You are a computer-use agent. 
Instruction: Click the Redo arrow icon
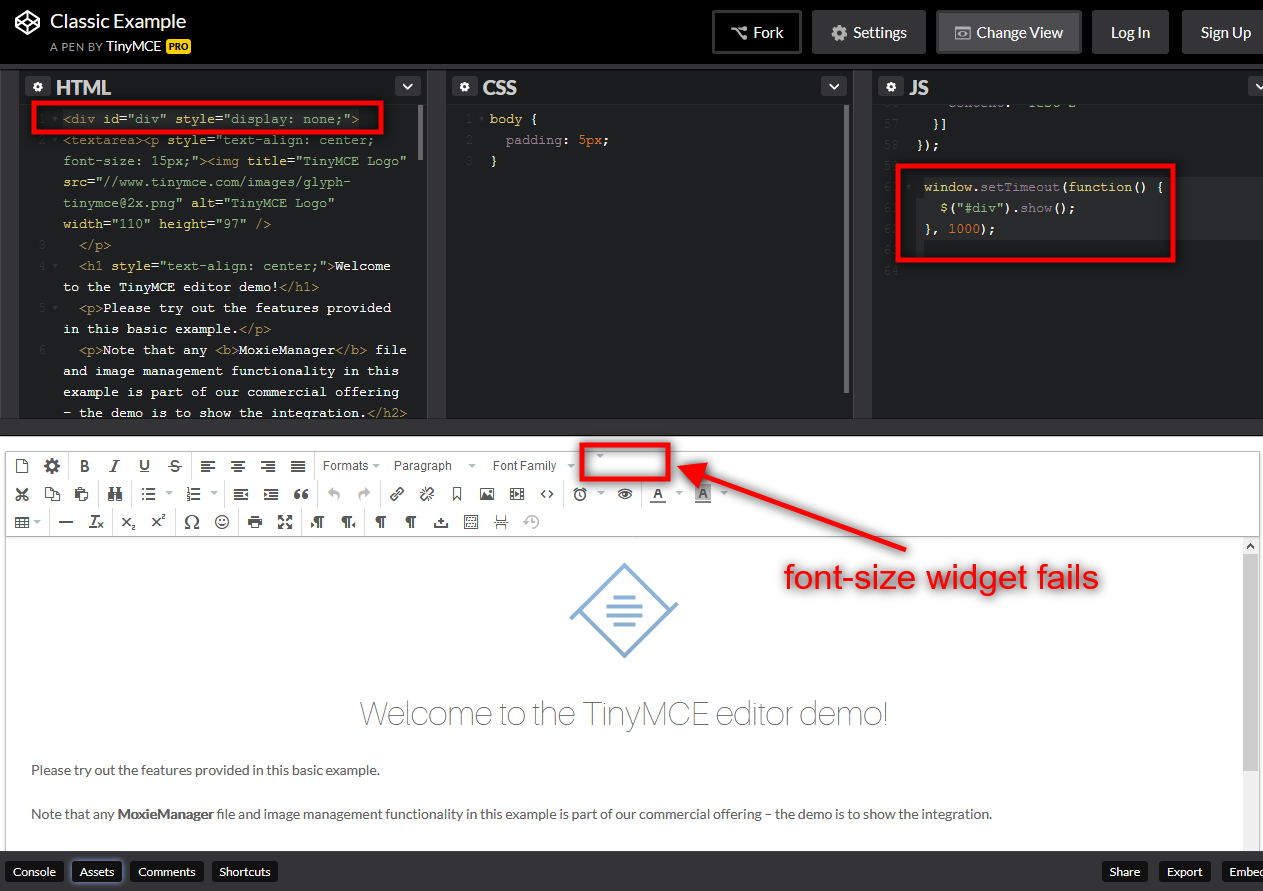click(x=364, y=494)
